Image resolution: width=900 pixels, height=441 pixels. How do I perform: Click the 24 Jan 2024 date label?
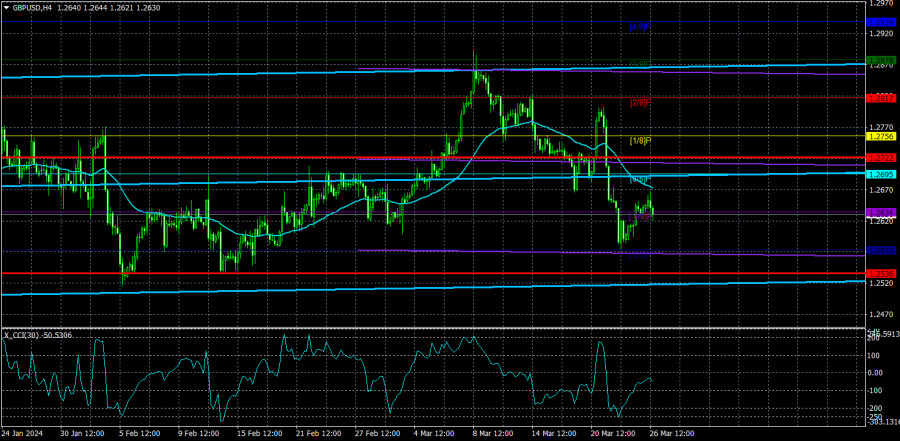click(23, 432)
